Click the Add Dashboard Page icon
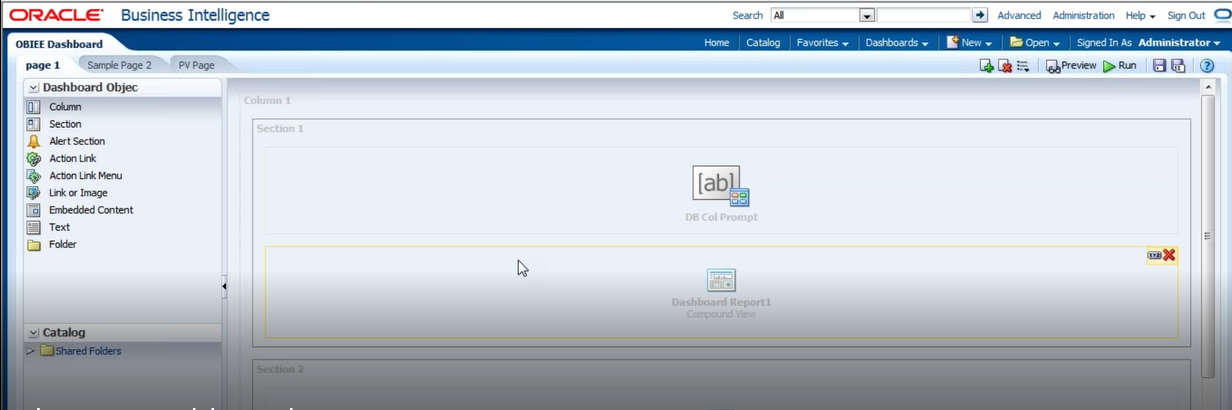1232x410 pixels. tap(986, 66)
